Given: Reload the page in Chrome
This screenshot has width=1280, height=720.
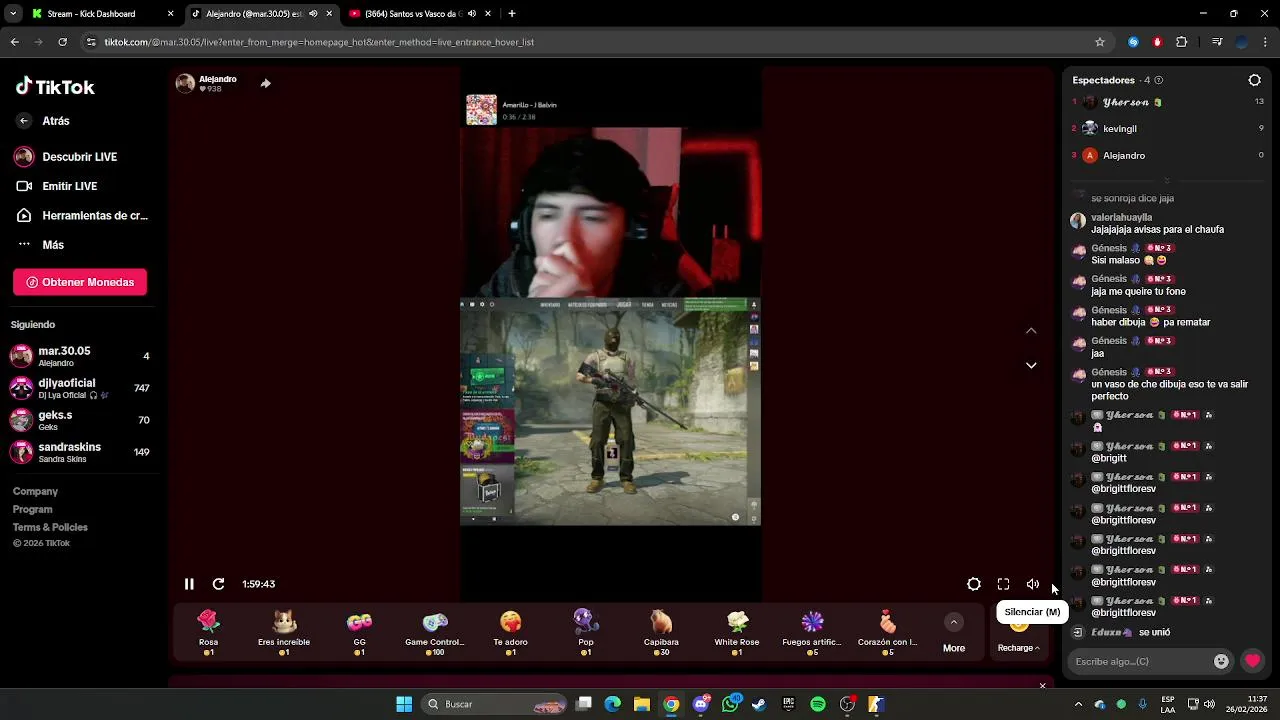Looking at the screenshot, I should (x=62, y=42).
